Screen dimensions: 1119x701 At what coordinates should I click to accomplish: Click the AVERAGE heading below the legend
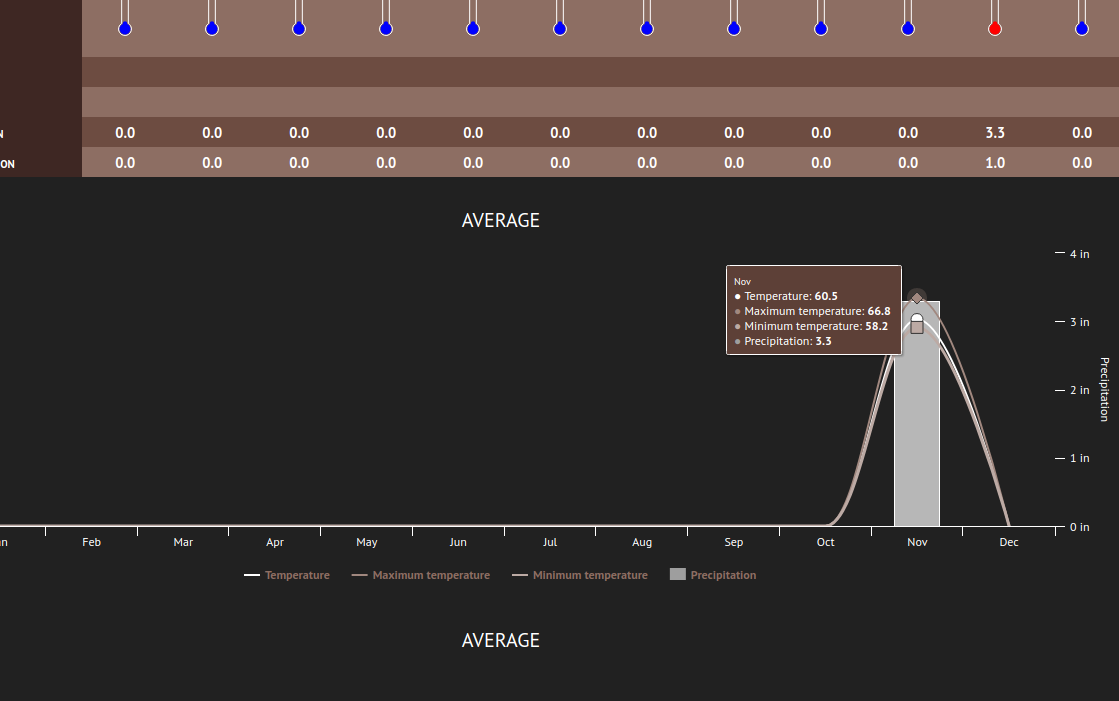click(x=501, y=640)
